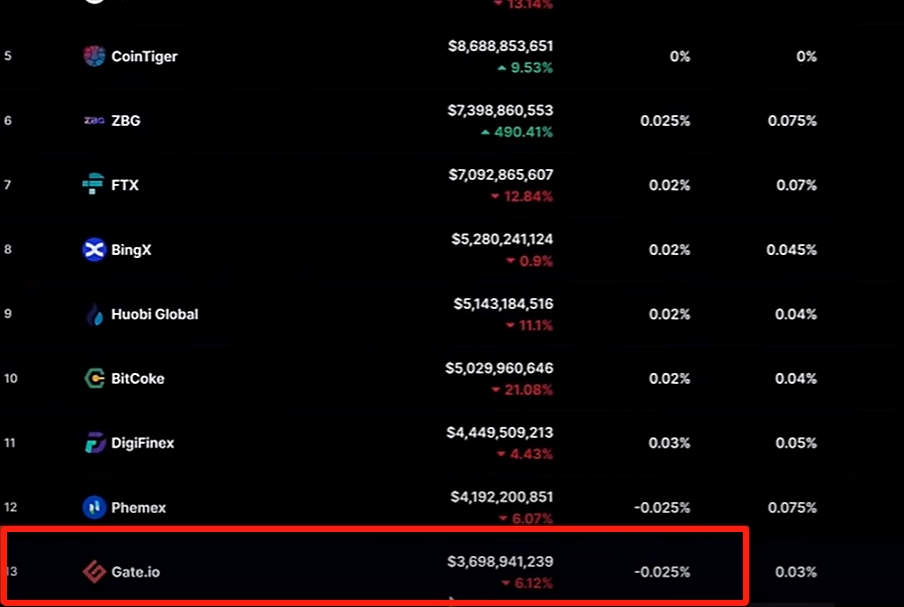This screenshot has width=904, height=607.
Task: Open the Gate.io exchange name link
Action: tap(135, 572)
